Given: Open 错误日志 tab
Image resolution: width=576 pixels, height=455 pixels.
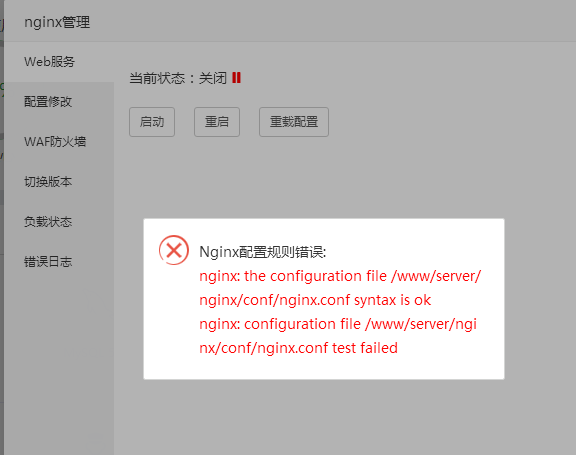Looking at the screenshot, I should (59, 262).
